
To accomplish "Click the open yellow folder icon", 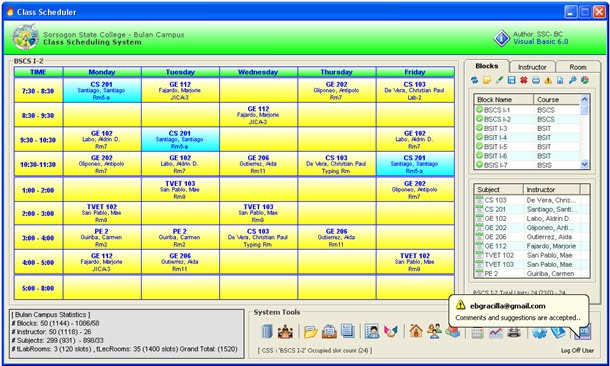I will click(x=310, y=332).
